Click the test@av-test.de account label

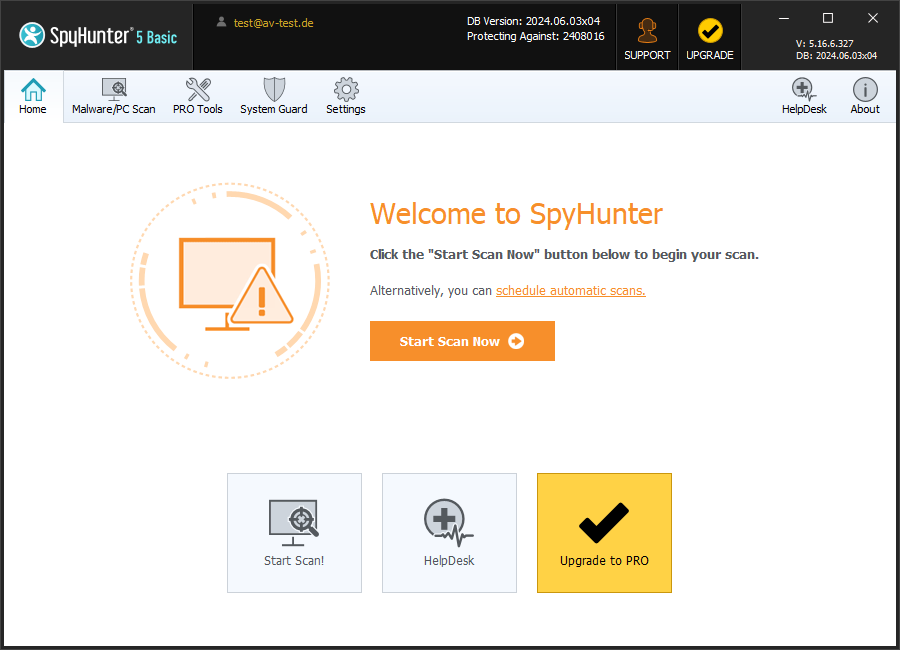(x=273, y=22)
